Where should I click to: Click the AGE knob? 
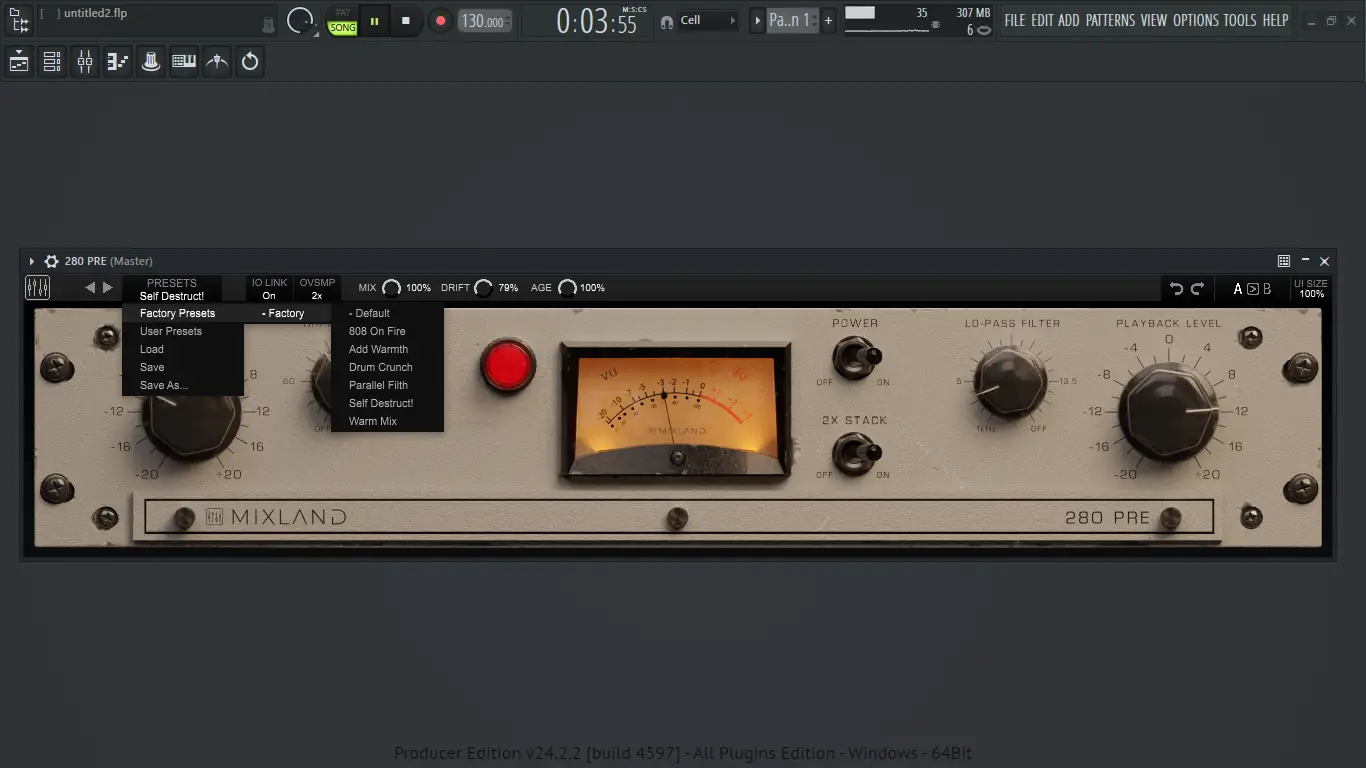567,288
